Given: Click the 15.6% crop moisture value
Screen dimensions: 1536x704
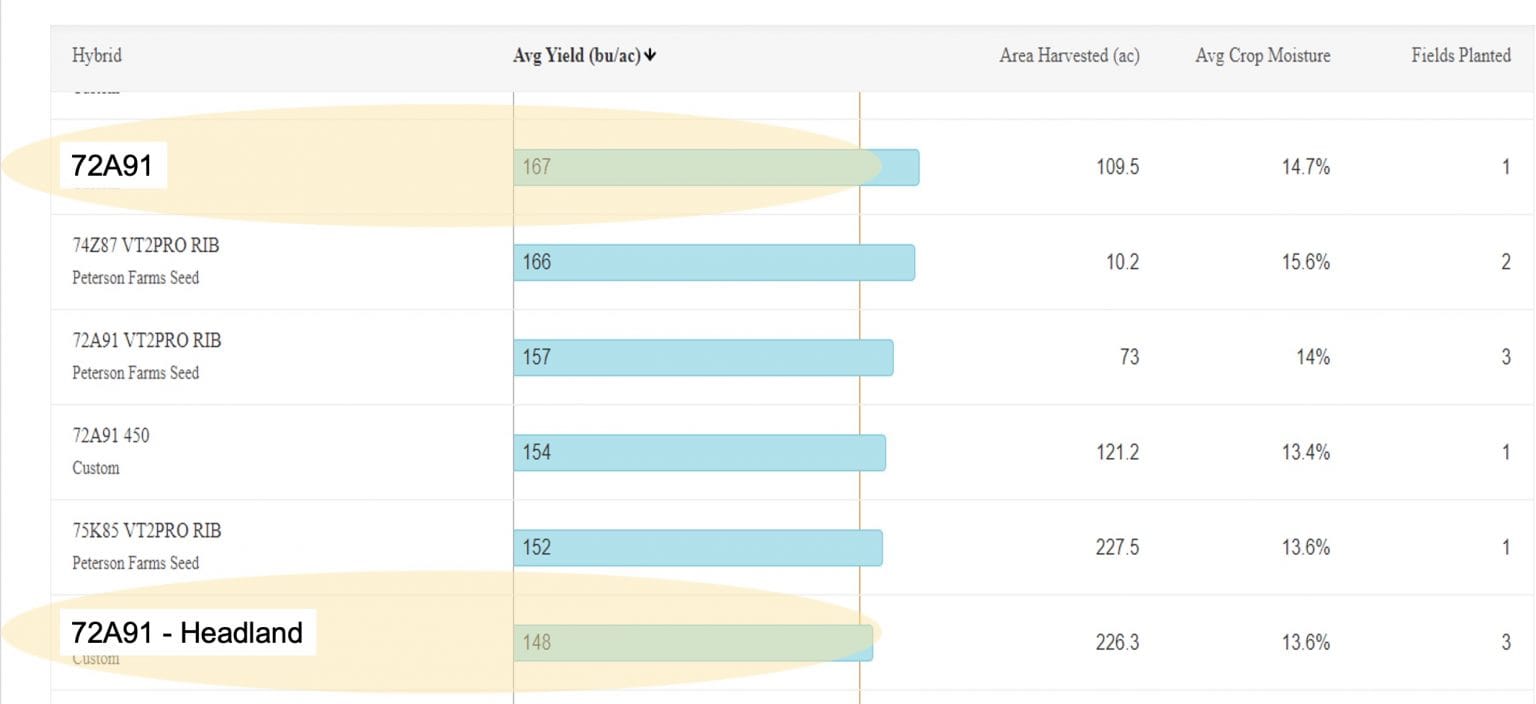Looking at the screenshot, I should point(1305,262).
